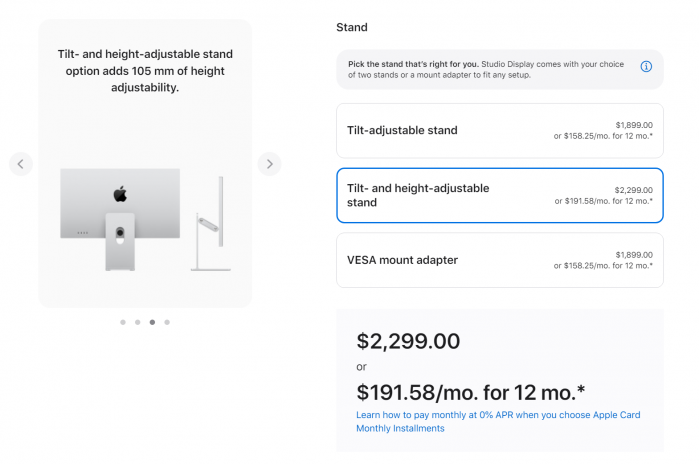
Task: Click the $191.58/mo. for 12 mo. summary text
Action: pyautogui.click(x=468, y=392)
